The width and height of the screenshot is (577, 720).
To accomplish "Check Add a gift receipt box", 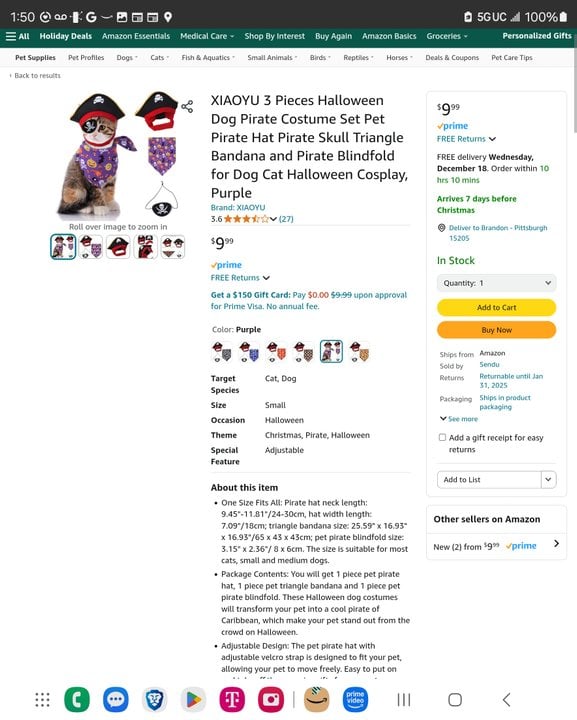I will pos(442,437).
